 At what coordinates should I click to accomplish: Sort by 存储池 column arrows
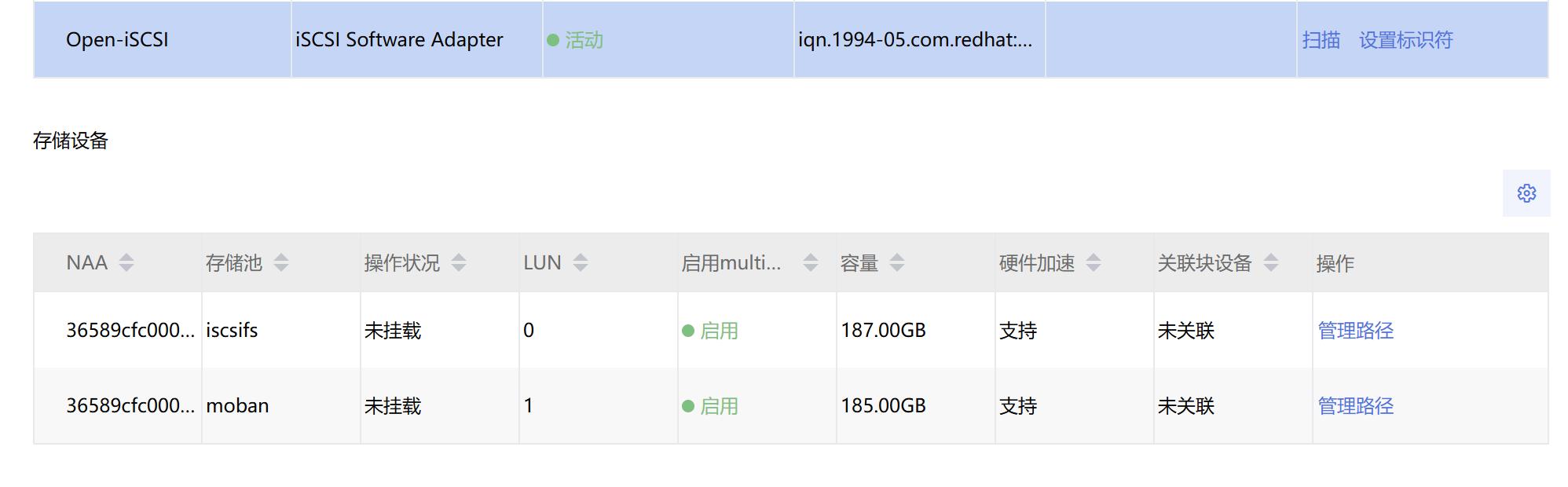281,262
